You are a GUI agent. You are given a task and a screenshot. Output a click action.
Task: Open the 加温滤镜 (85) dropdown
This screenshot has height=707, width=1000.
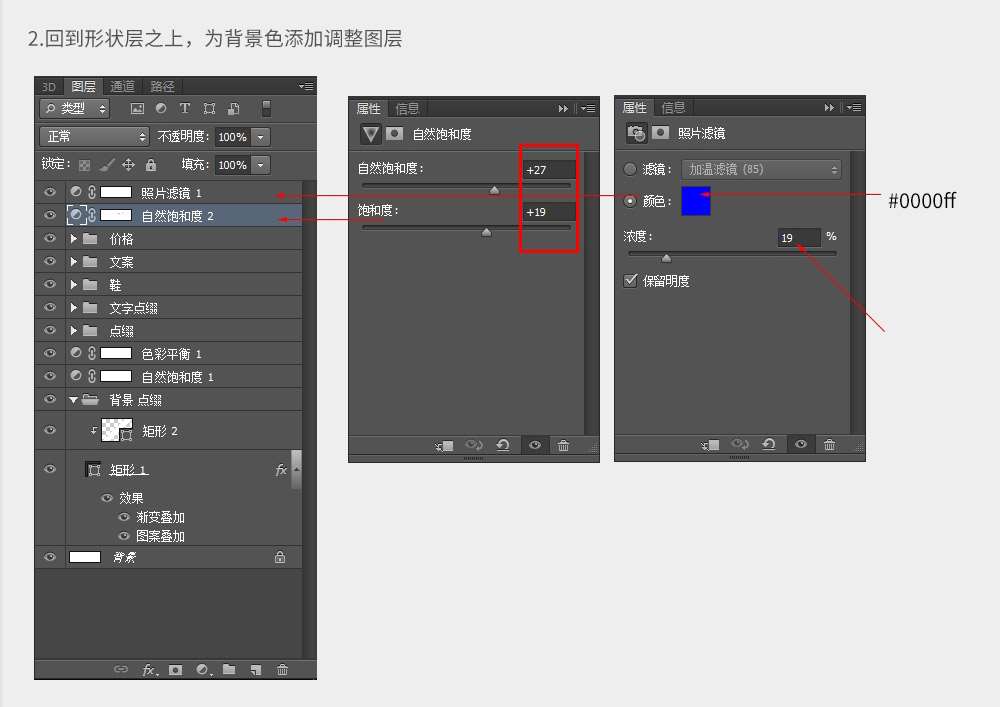tap(761, 169)
